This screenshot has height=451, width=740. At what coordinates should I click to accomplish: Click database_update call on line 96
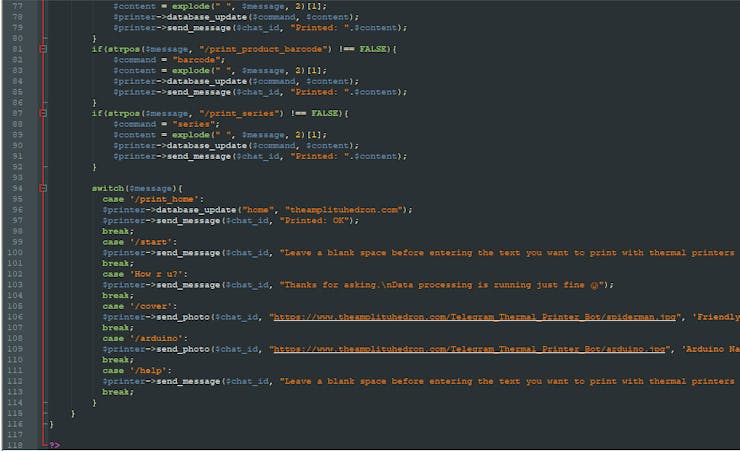(x=196, y=210)
